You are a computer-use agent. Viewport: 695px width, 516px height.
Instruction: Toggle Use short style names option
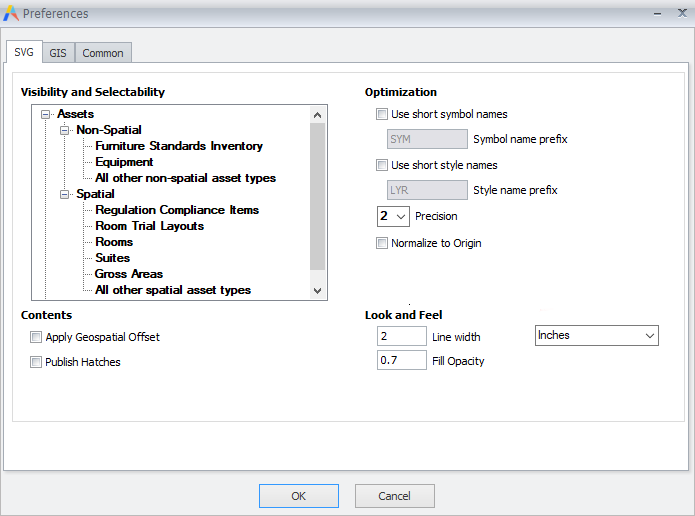point(382,165)
